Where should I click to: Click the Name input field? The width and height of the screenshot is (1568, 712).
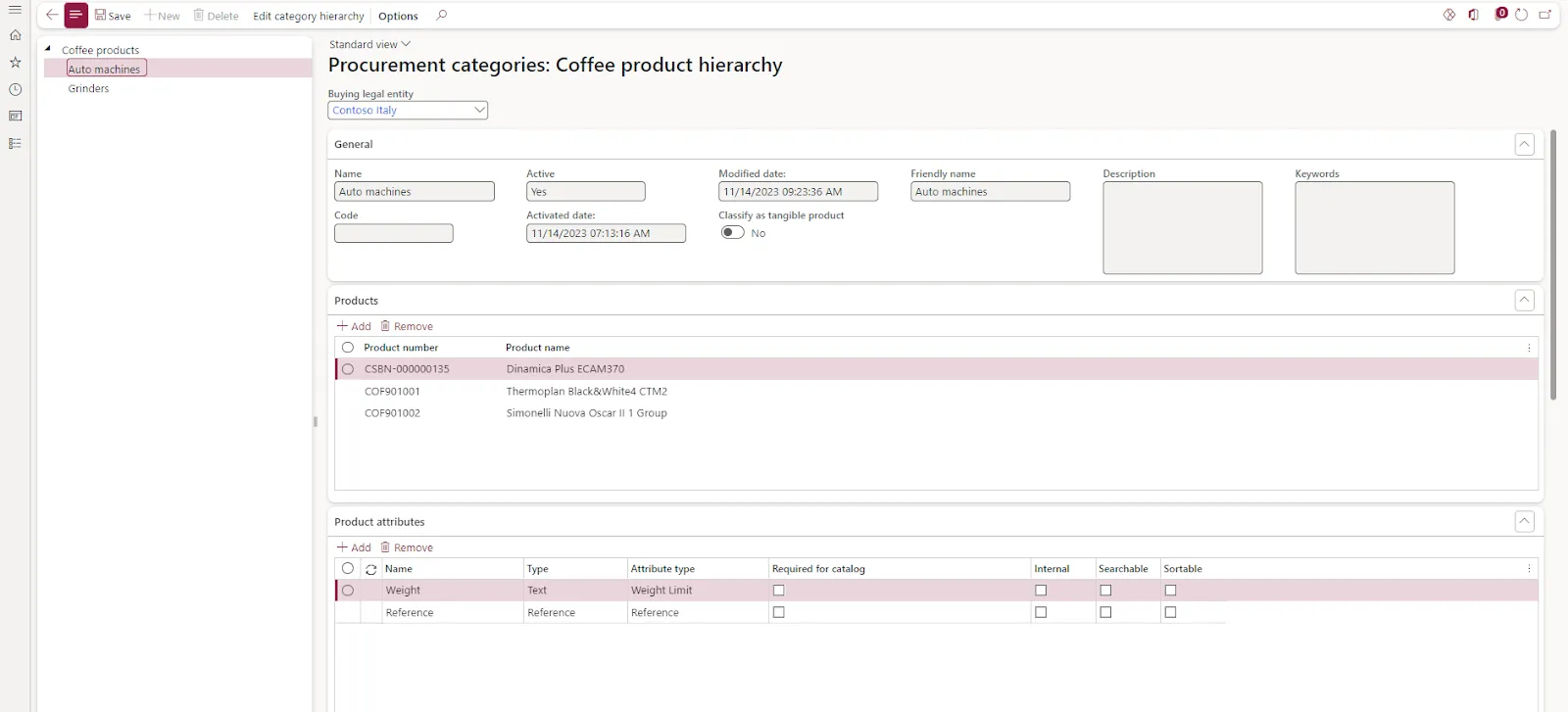coord(415,192)
